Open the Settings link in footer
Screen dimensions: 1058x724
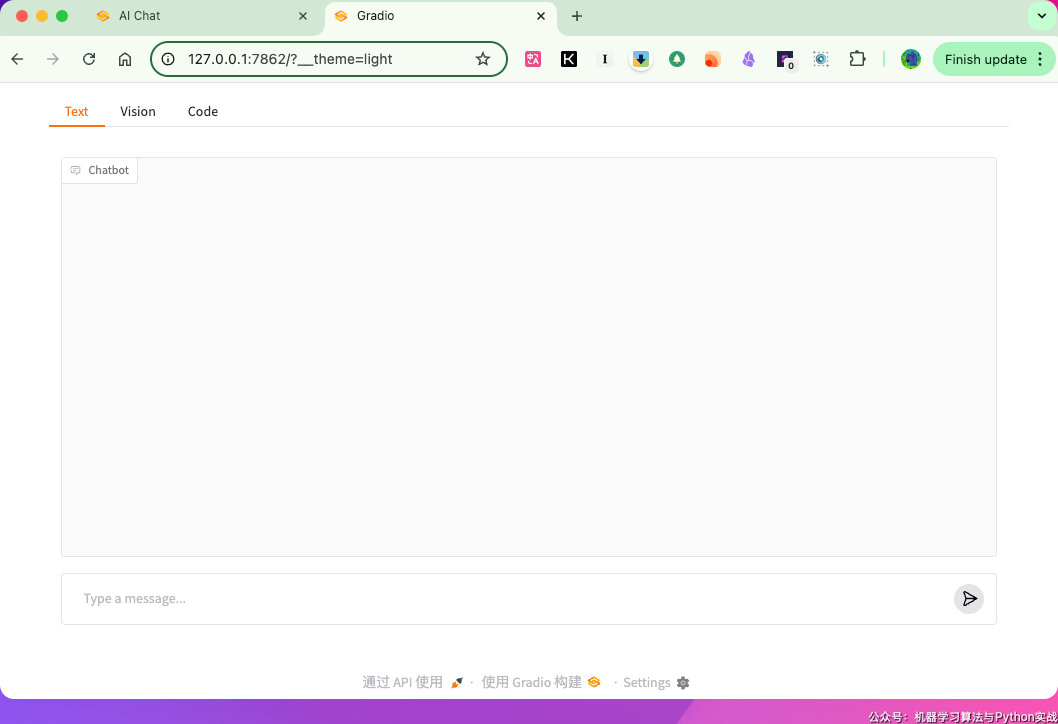(x=656, y=682)
